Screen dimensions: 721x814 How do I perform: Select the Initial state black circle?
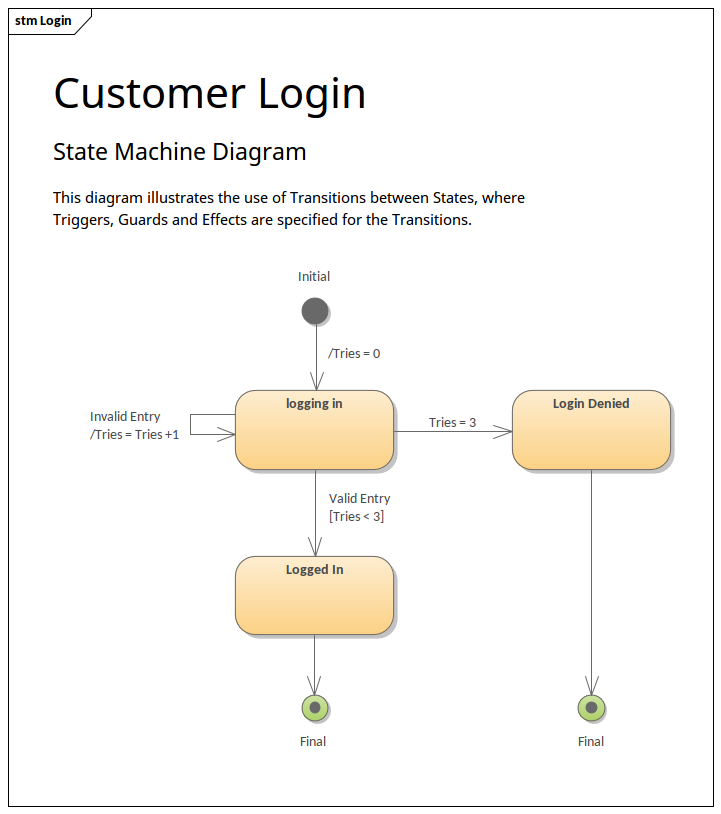click(315, 311)
